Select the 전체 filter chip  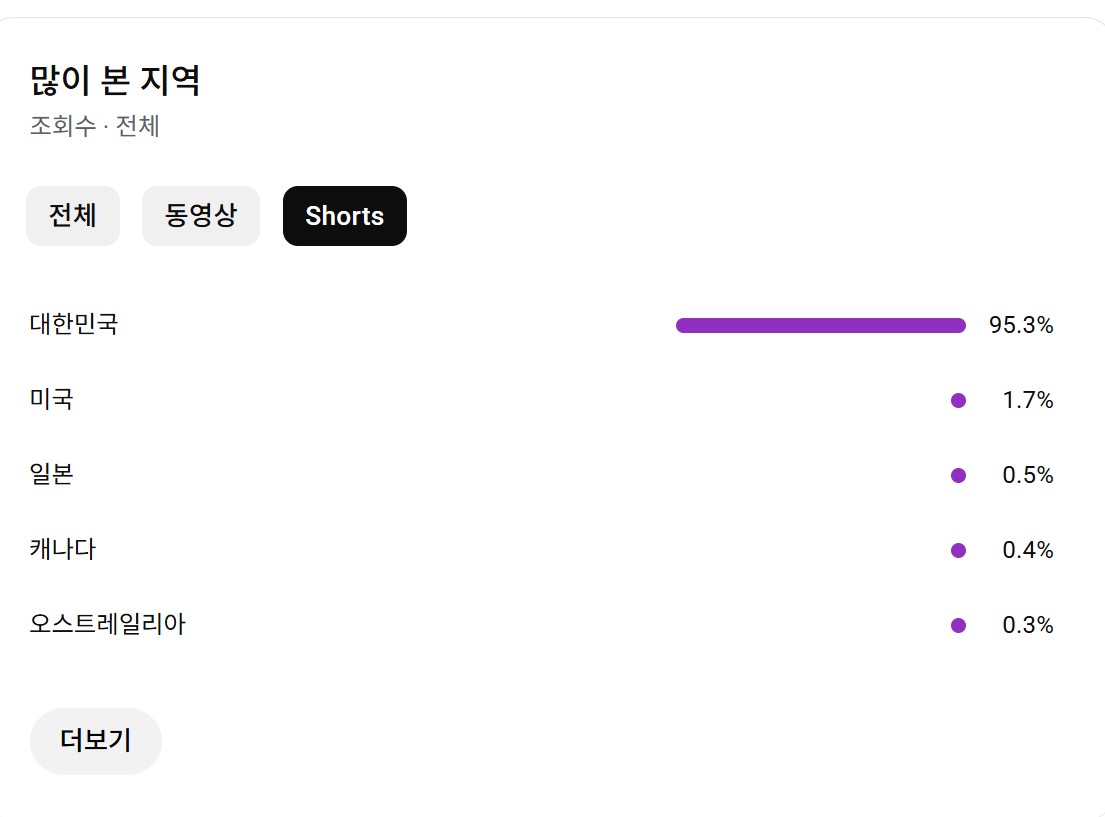tap(73, 216)
